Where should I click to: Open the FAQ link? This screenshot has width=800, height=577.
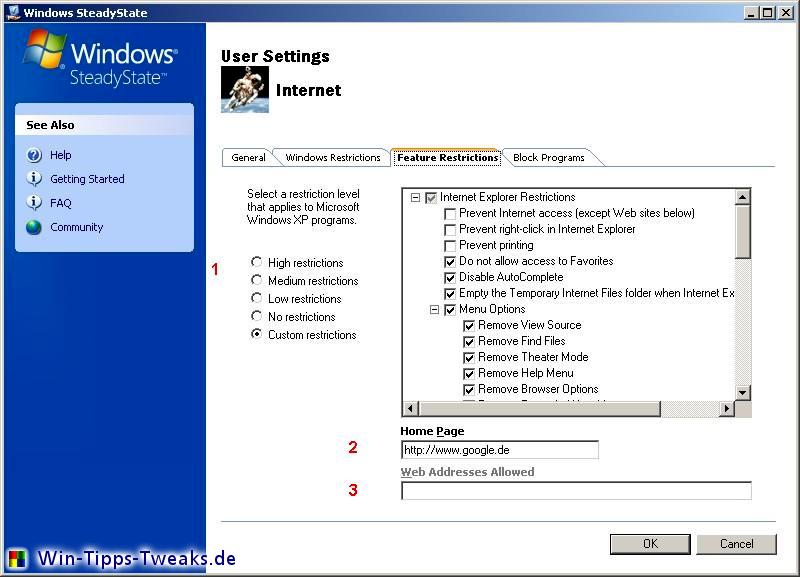(x=61, y=203)
